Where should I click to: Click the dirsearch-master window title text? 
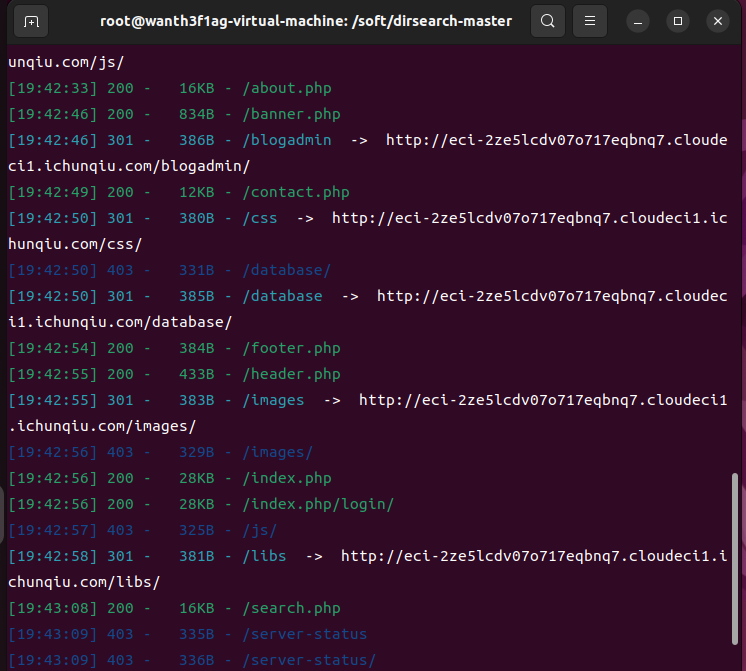pos(305,21)
